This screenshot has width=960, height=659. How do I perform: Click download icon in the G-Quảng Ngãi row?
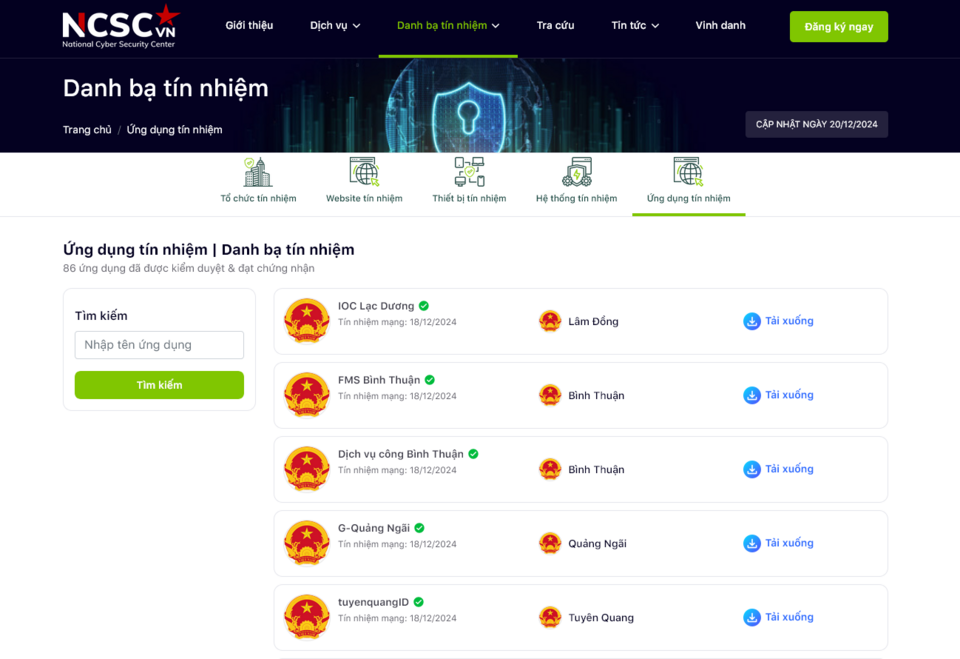[752, 543]
